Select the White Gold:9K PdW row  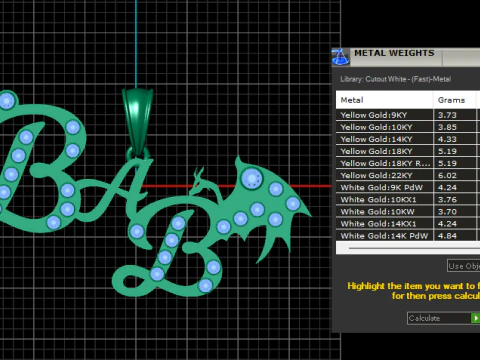click(408, 187)
